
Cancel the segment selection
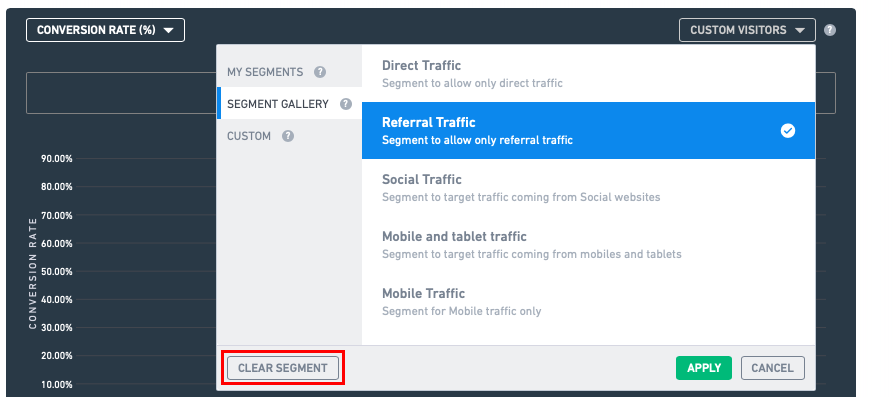773,368
